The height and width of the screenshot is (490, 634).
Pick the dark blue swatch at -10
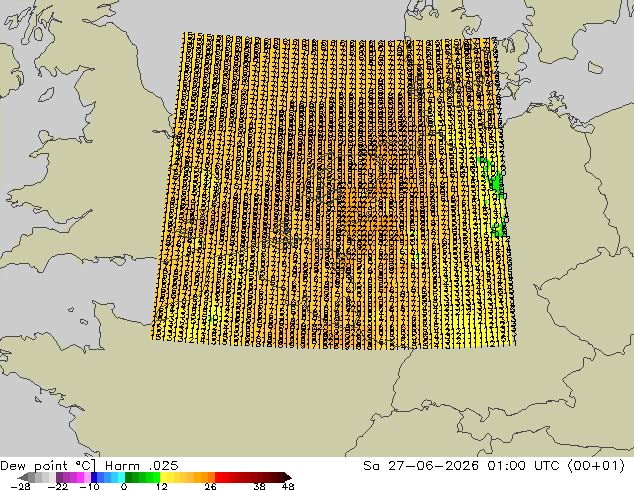[x=94, y=477]
